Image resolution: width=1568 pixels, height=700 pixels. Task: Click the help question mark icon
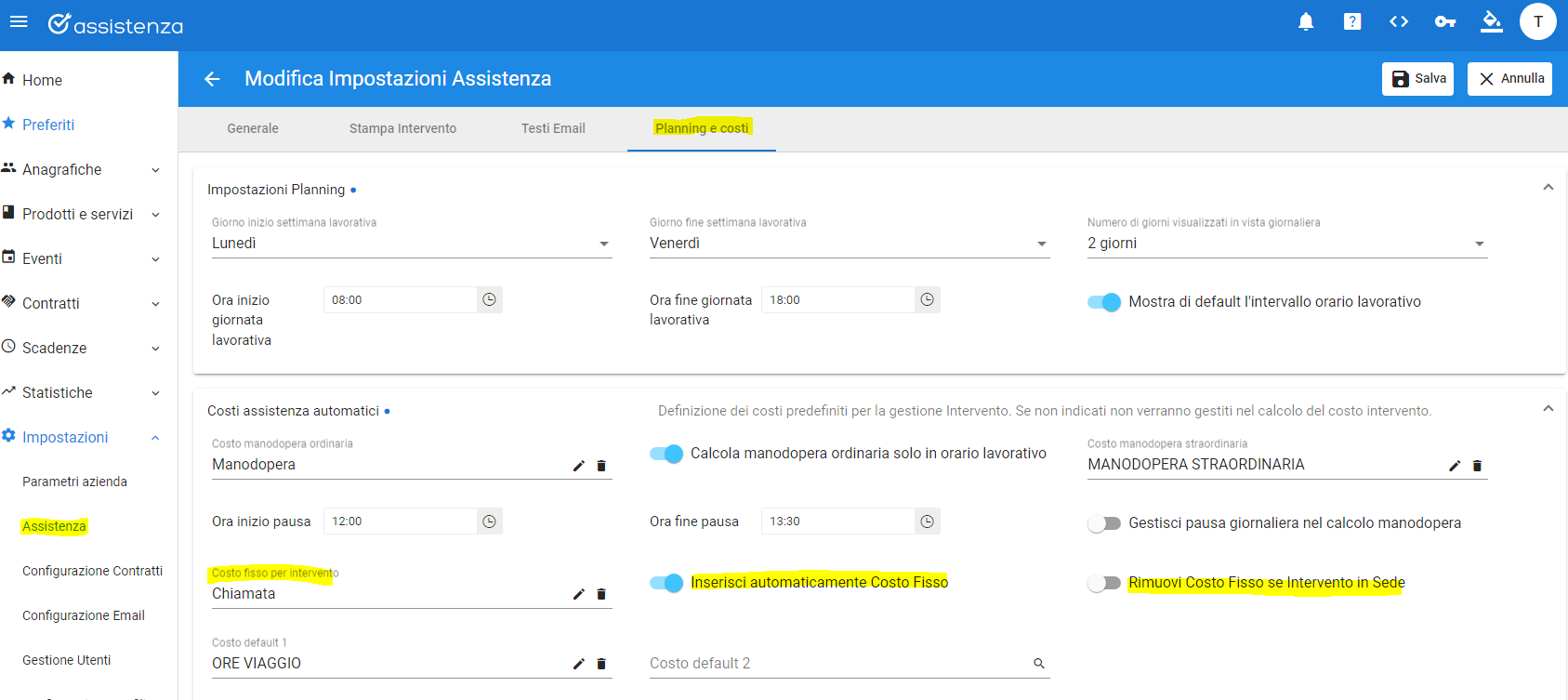pos(1352,21)
